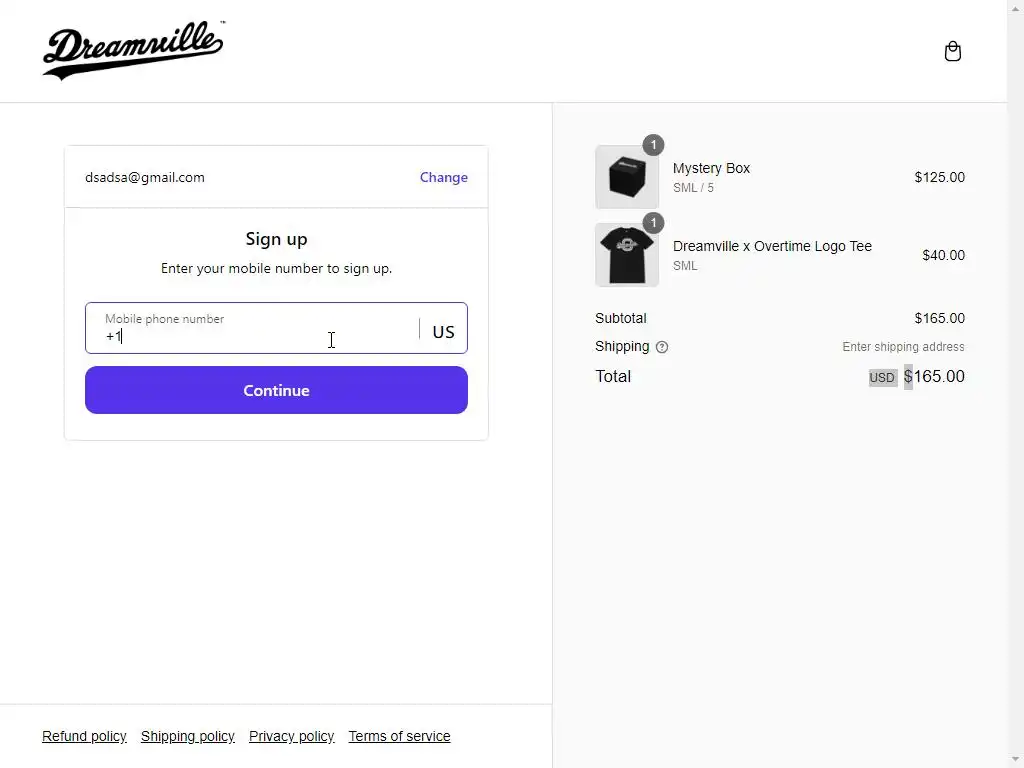This screenshot has width=1024, height=768.
Task: Open the Refund policy link
Action: (x=84, y=736)
